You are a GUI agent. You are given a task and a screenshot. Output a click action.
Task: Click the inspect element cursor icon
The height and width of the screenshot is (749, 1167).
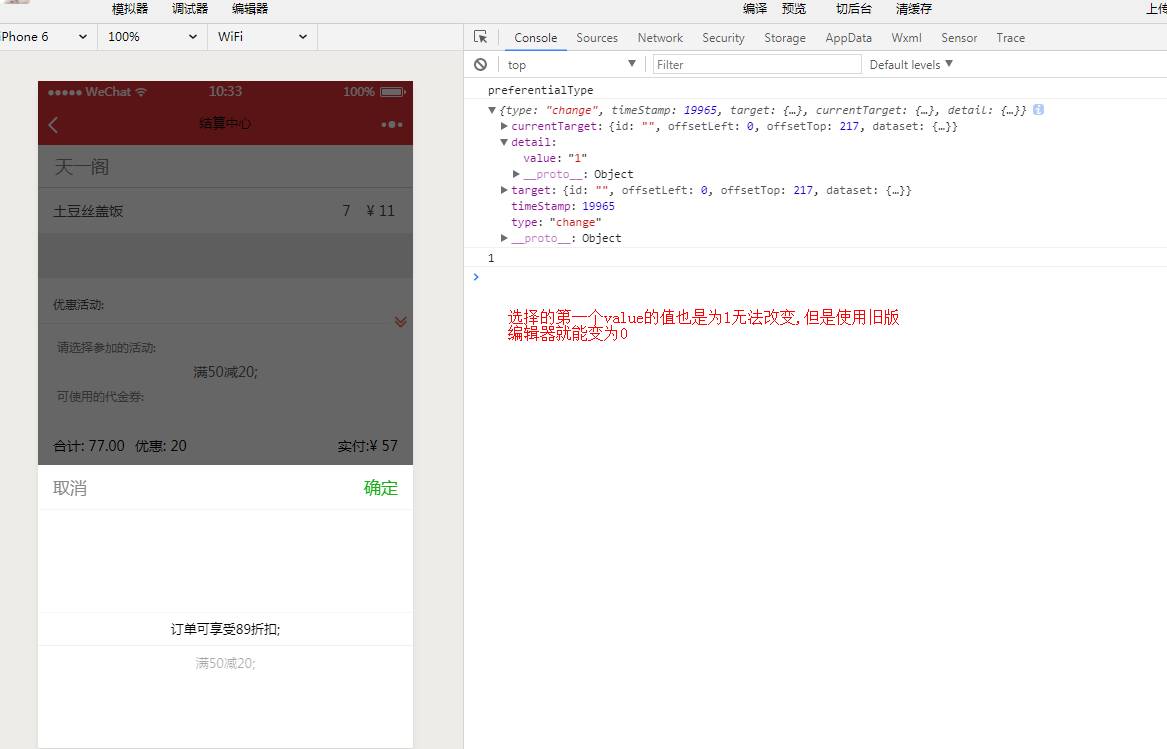click(x=481, y=37)
